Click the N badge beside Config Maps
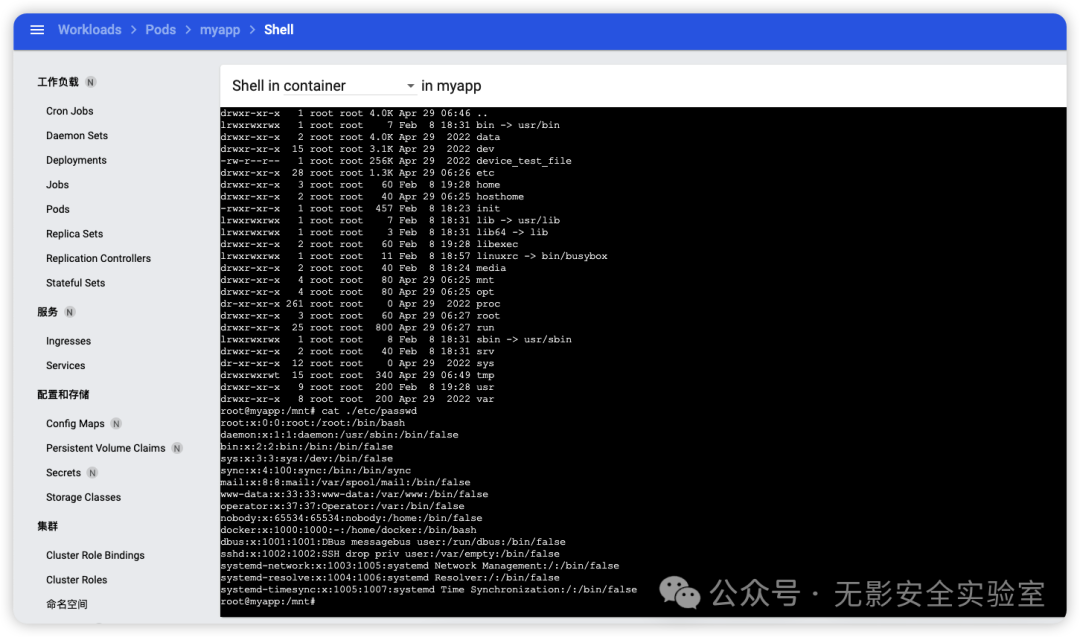This screenshot has height=637, width=1080. (x=116, y=424)
